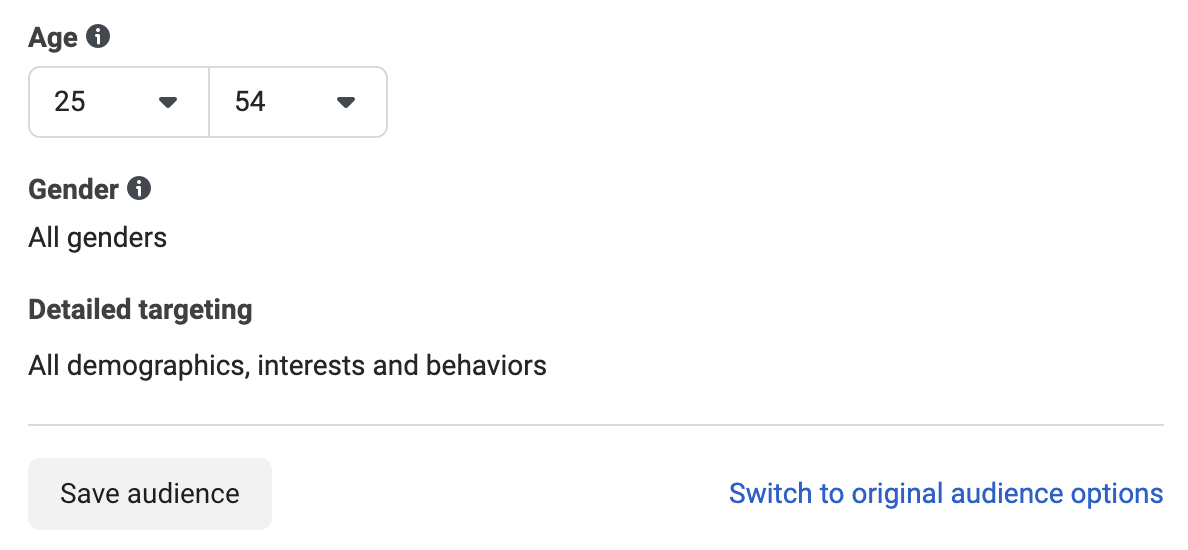Click the number 54 in age selector

[x=250, y=102]
